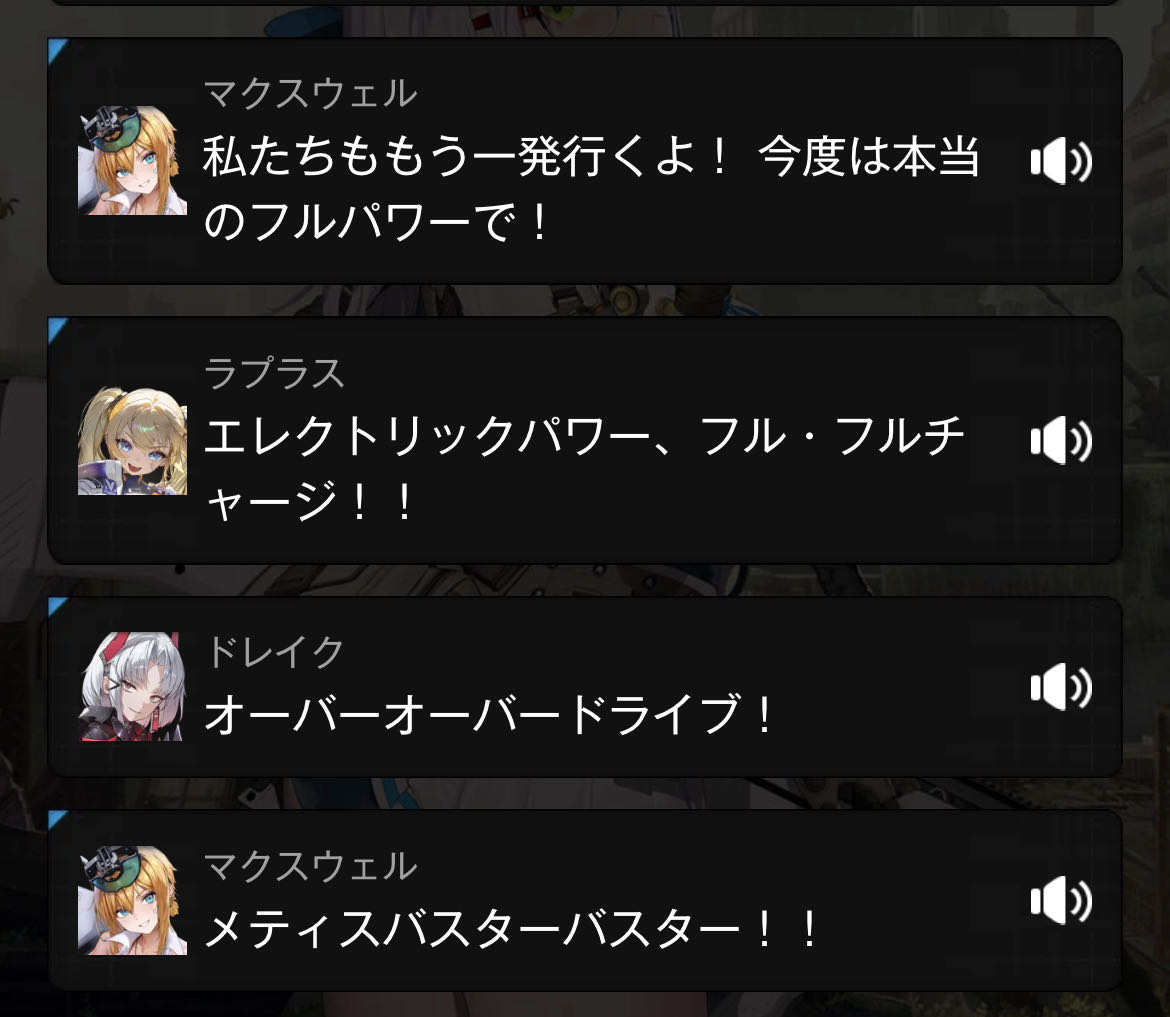Click マクスウェル's avatar beside 私たちももう一発 line
The height and width of the screenshot is (1017, 1170).
(132, 160)
